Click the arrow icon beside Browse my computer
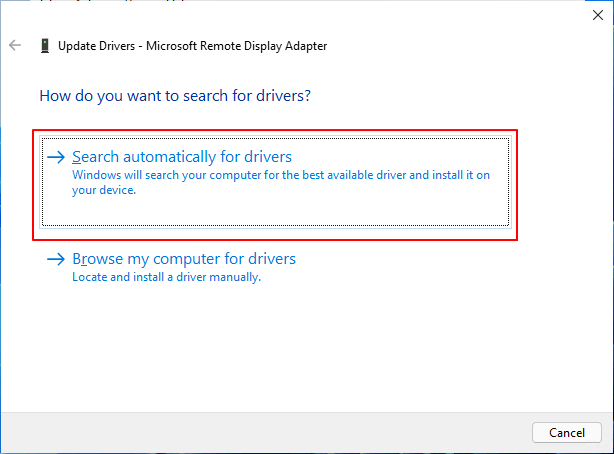This screenshot has width=614, height=454. 56,259
